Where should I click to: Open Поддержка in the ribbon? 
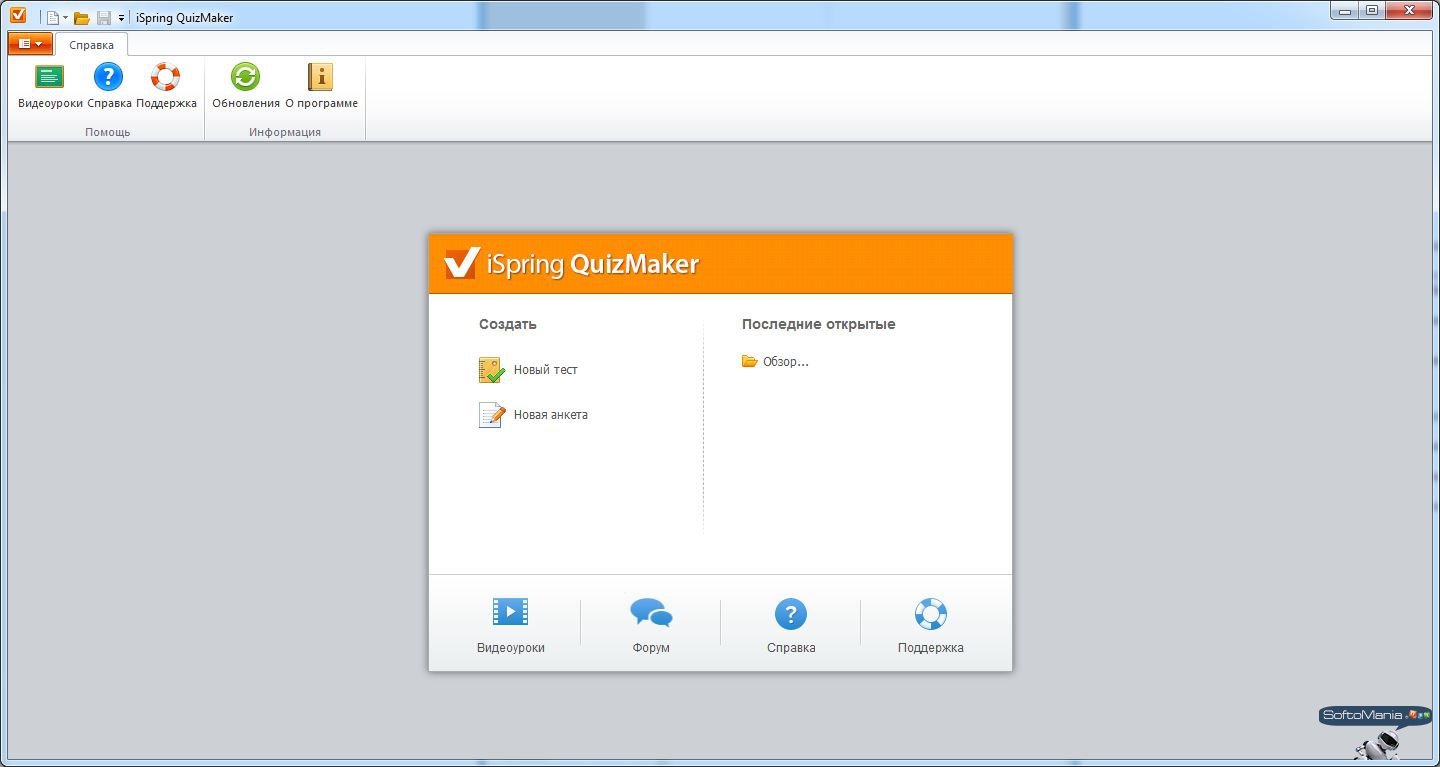[x=166, y=87]
